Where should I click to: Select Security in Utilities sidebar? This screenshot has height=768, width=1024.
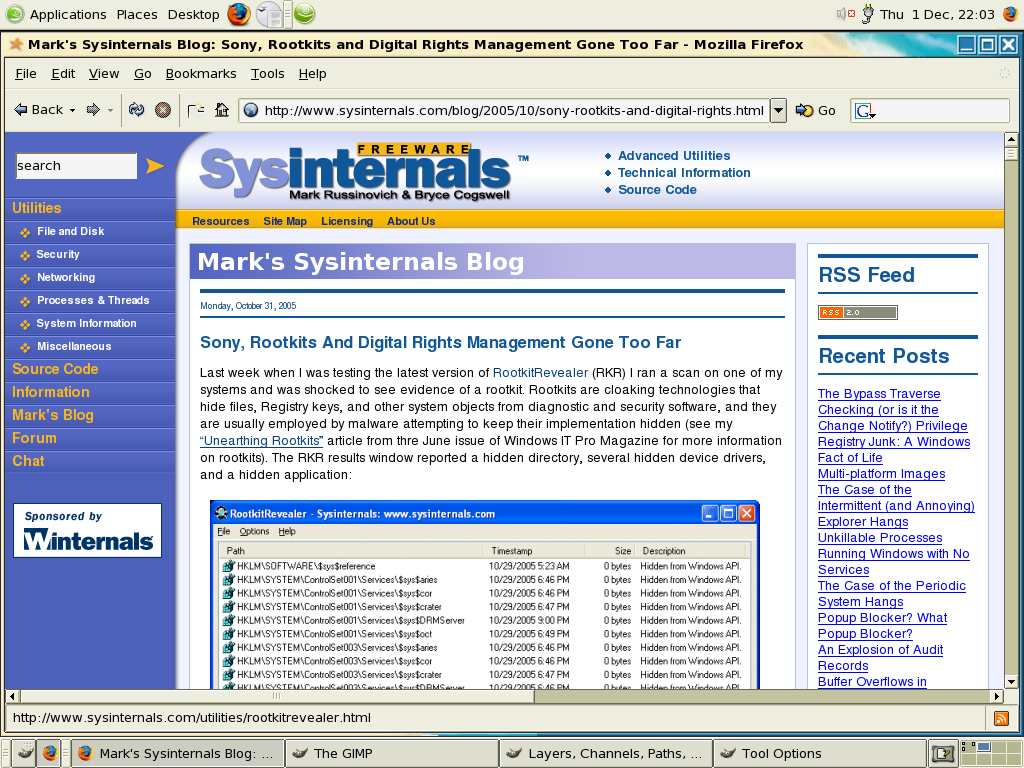tap(57, 254)
